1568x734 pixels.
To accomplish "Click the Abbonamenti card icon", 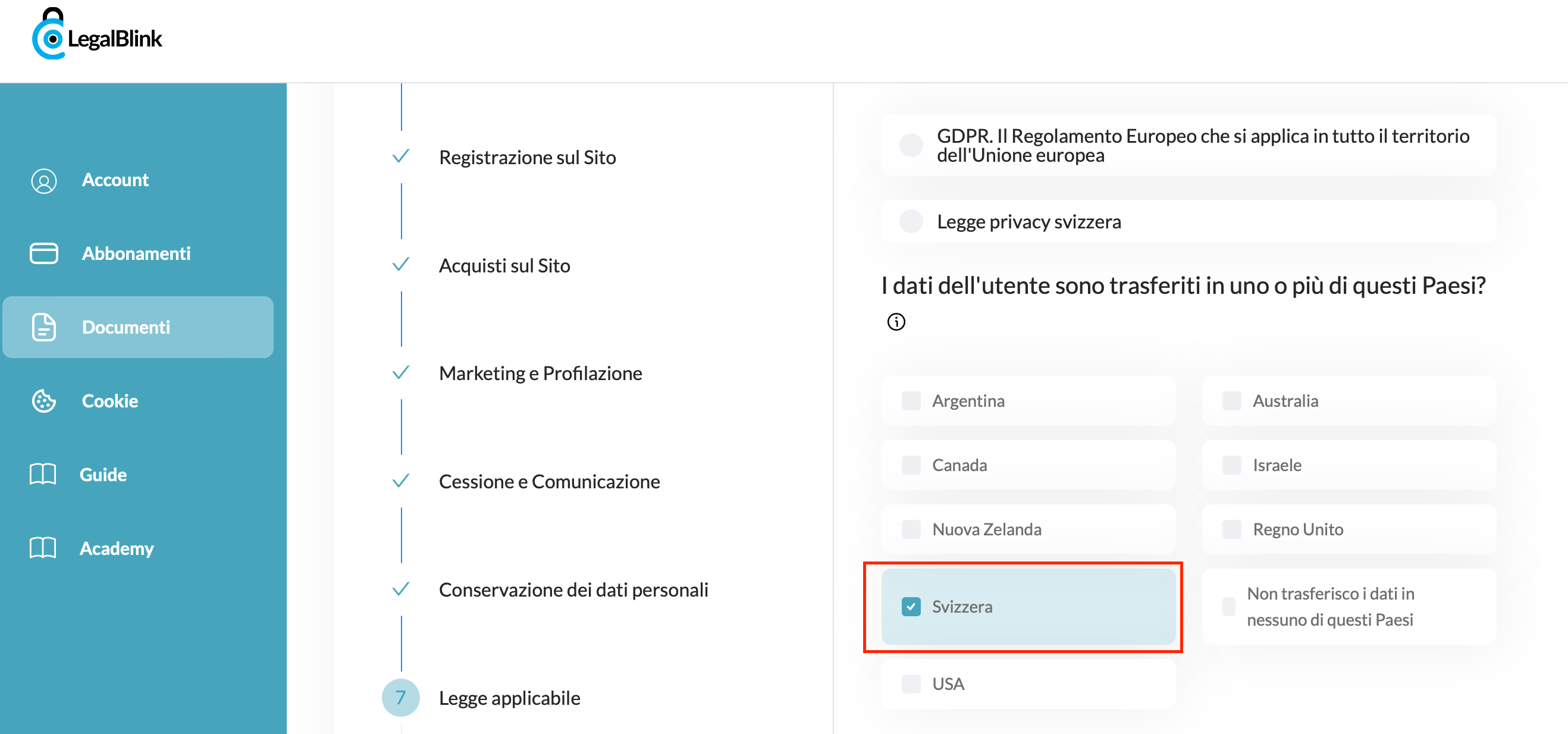I will point(44,253).
